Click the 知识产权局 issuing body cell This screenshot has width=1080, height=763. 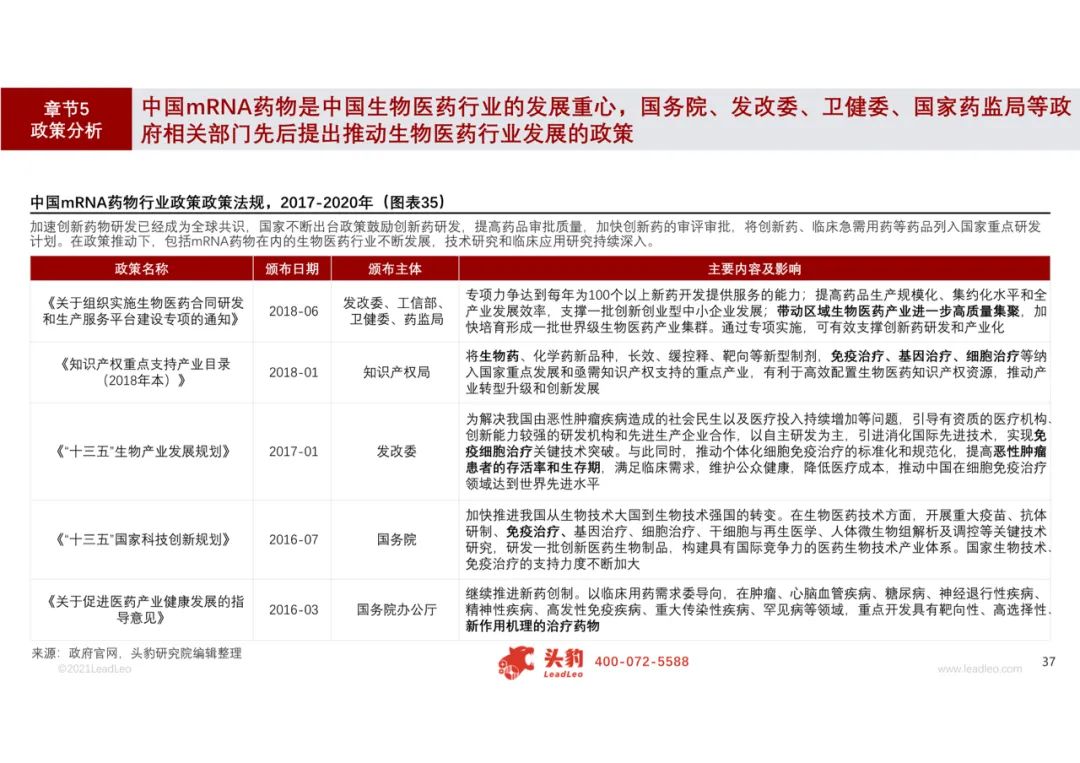click(396, 372)
